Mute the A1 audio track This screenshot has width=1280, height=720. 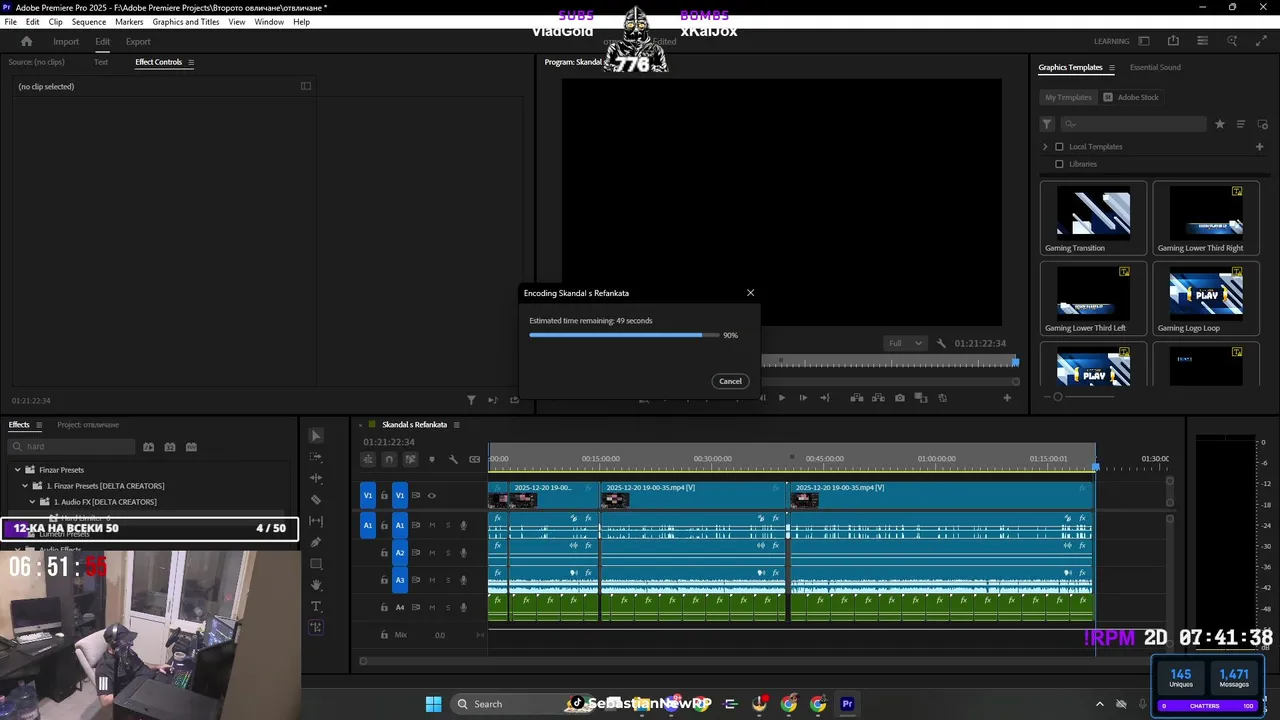(x=432, y=525)
